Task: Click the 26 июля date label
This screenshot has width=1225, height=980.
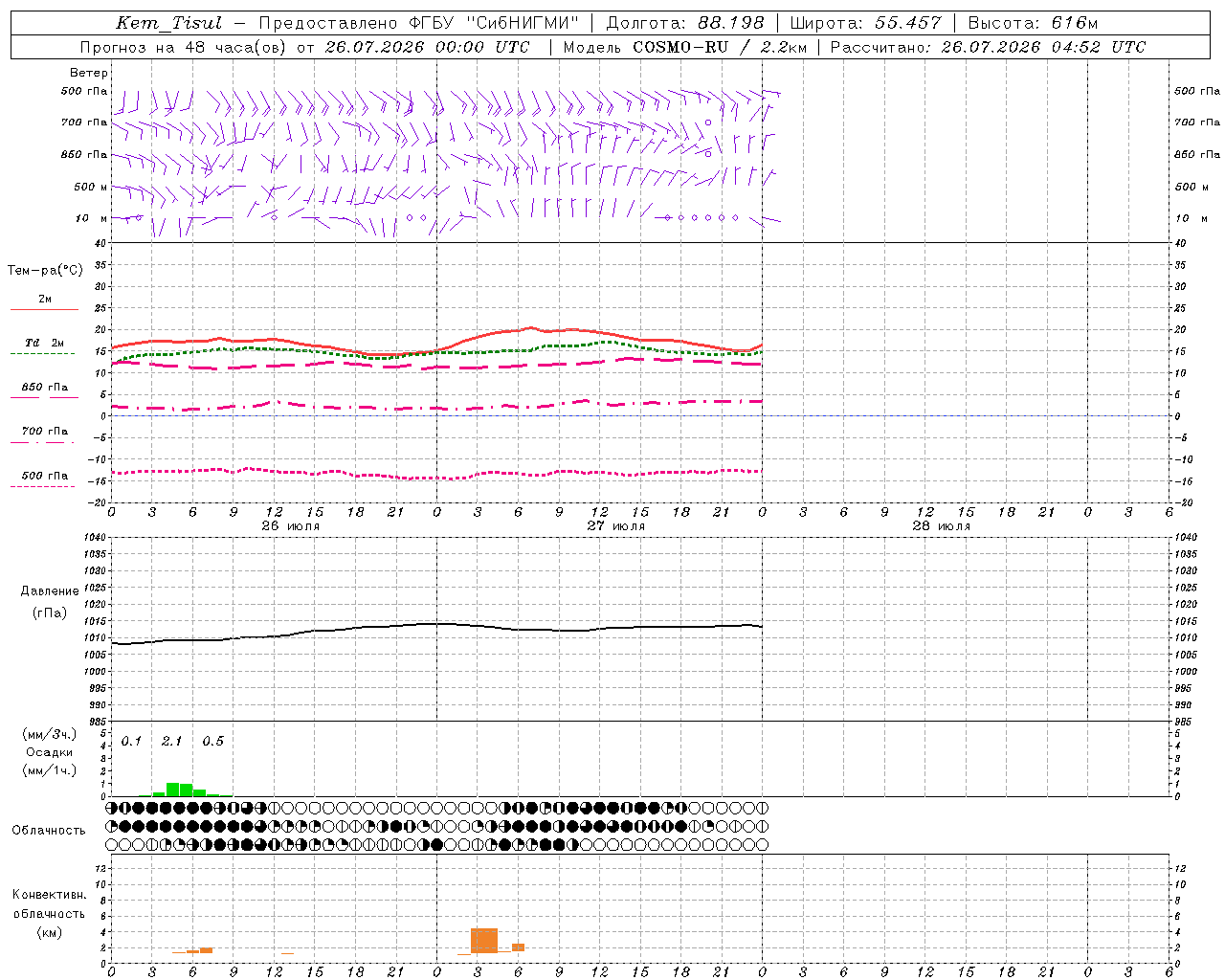Action: 291,525
